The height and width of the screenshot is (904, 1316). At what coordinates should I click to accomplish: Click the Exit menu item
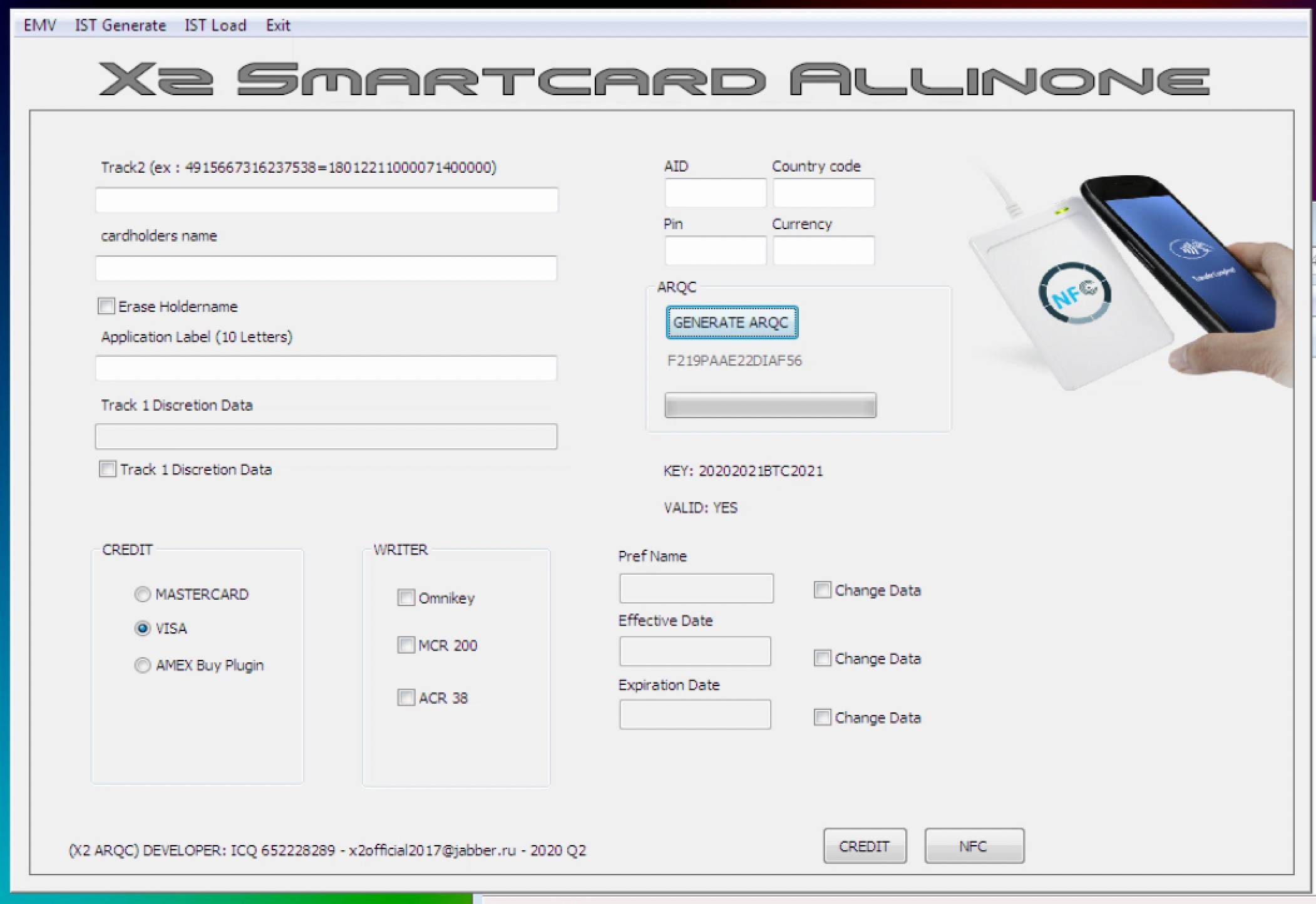pos(277,26)
